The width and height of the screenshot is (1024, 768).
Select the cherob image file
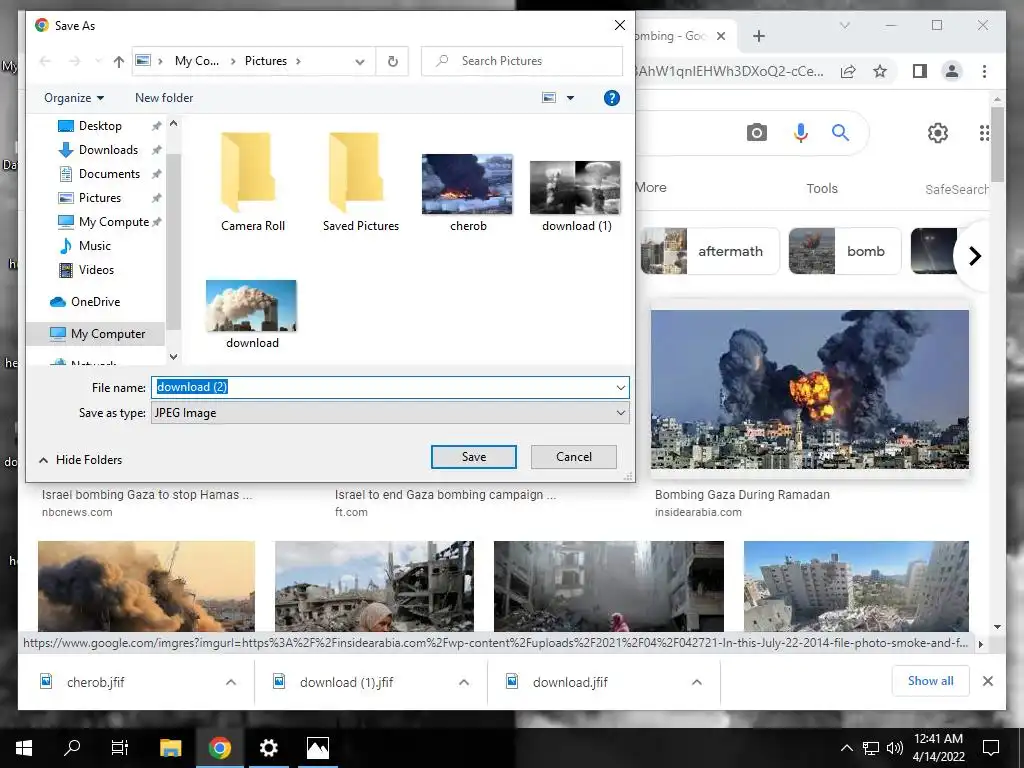coord(468,193)
